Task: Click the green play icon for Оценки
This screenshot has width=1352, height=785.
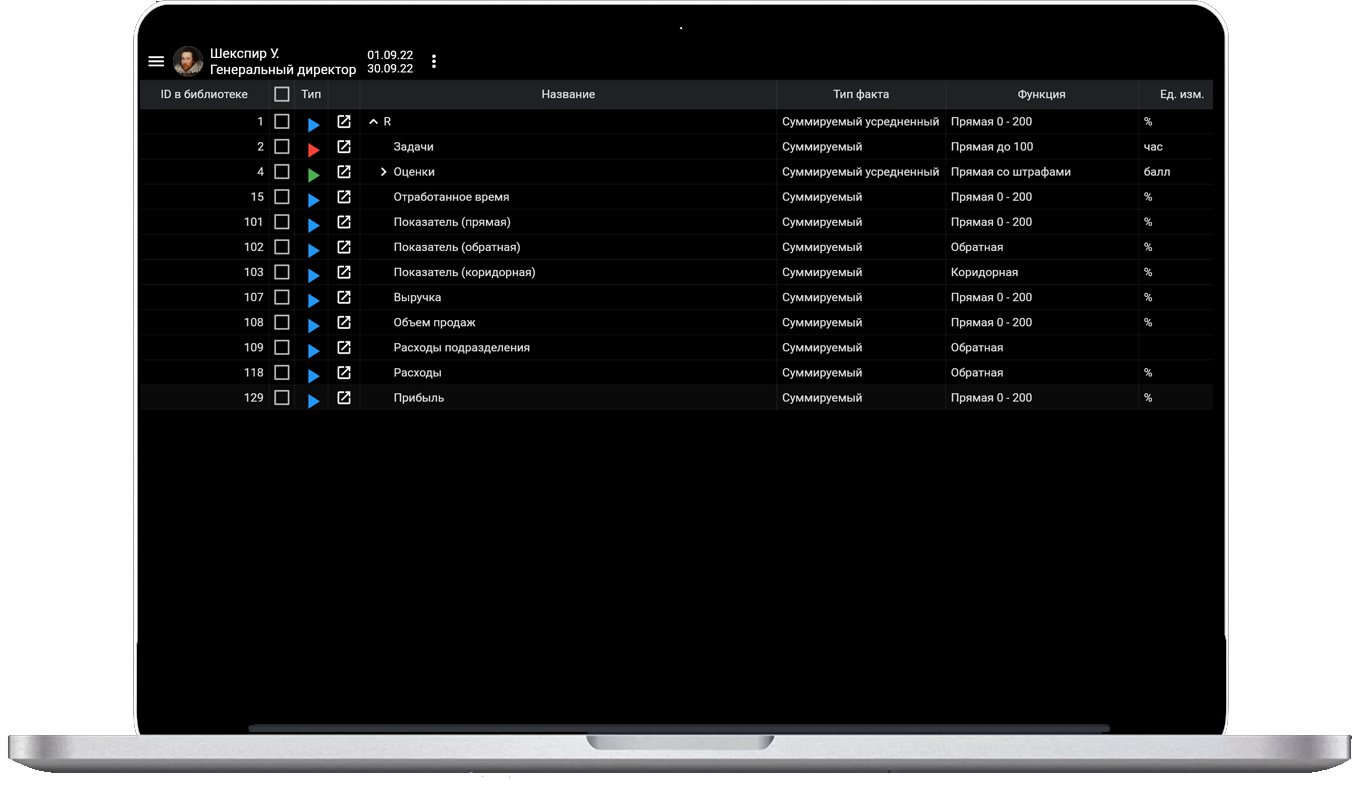Action: 313,174
